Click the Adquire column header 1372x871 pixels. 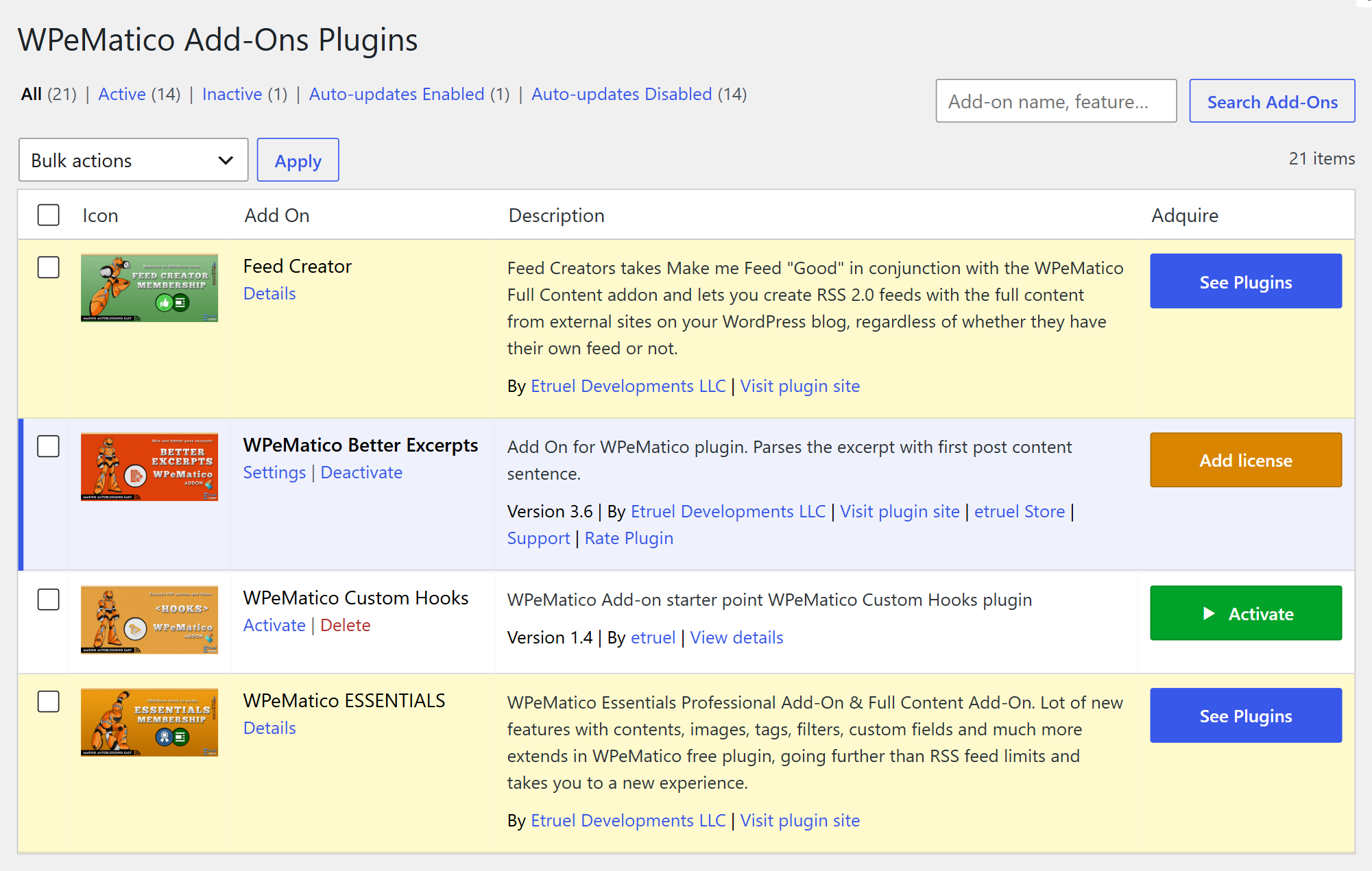point(1185,215)
